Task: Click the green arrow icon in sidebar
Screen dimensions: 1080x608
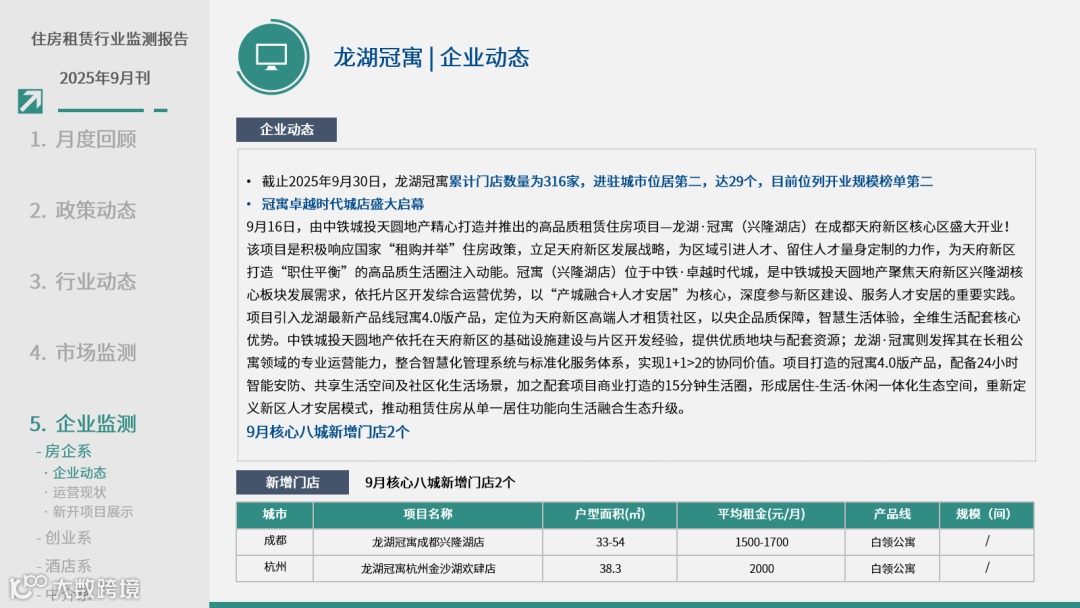Action: [30, 101]
